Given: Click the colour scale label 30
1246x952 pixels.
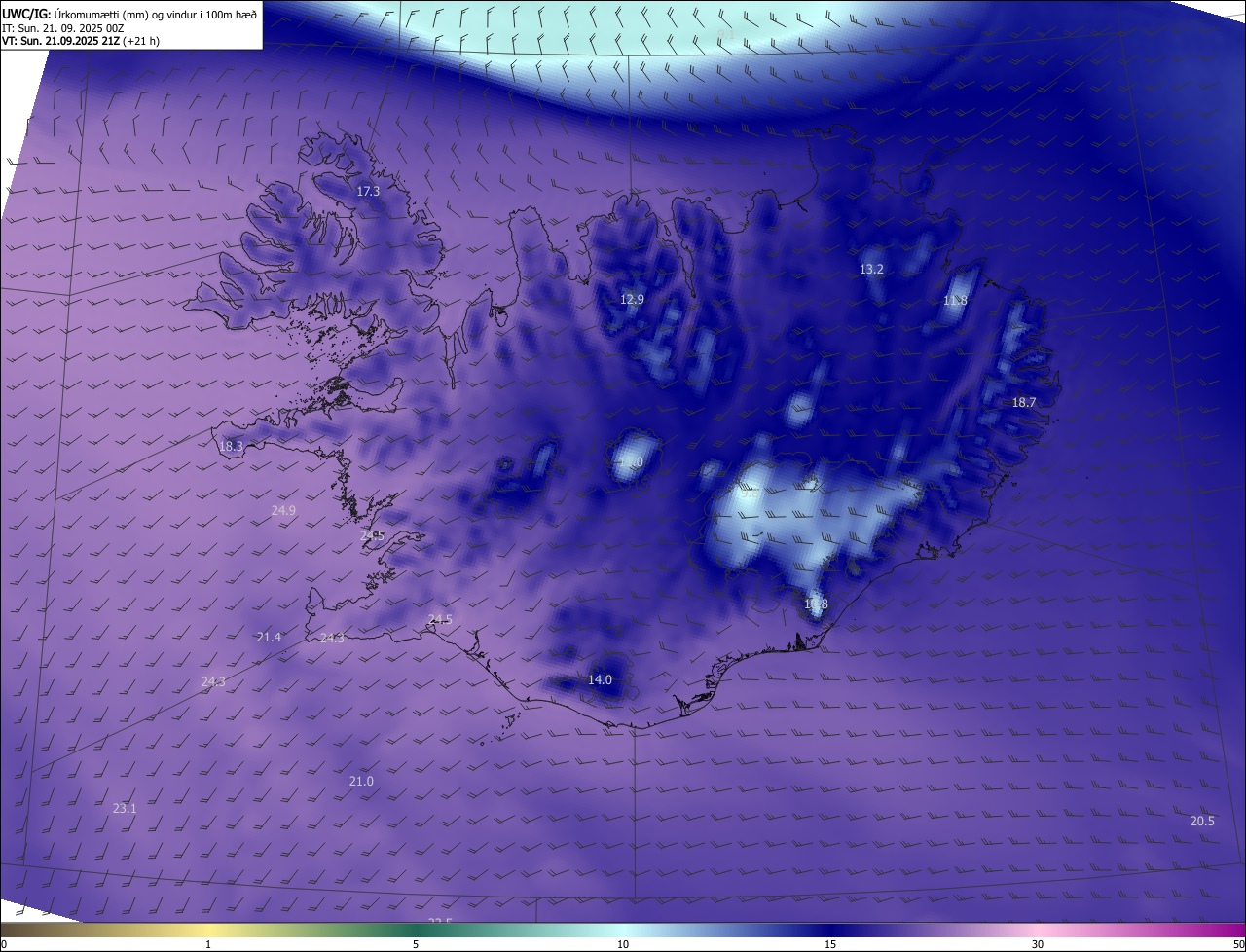Looking at the screenshot, I should tap(1038, 944).
